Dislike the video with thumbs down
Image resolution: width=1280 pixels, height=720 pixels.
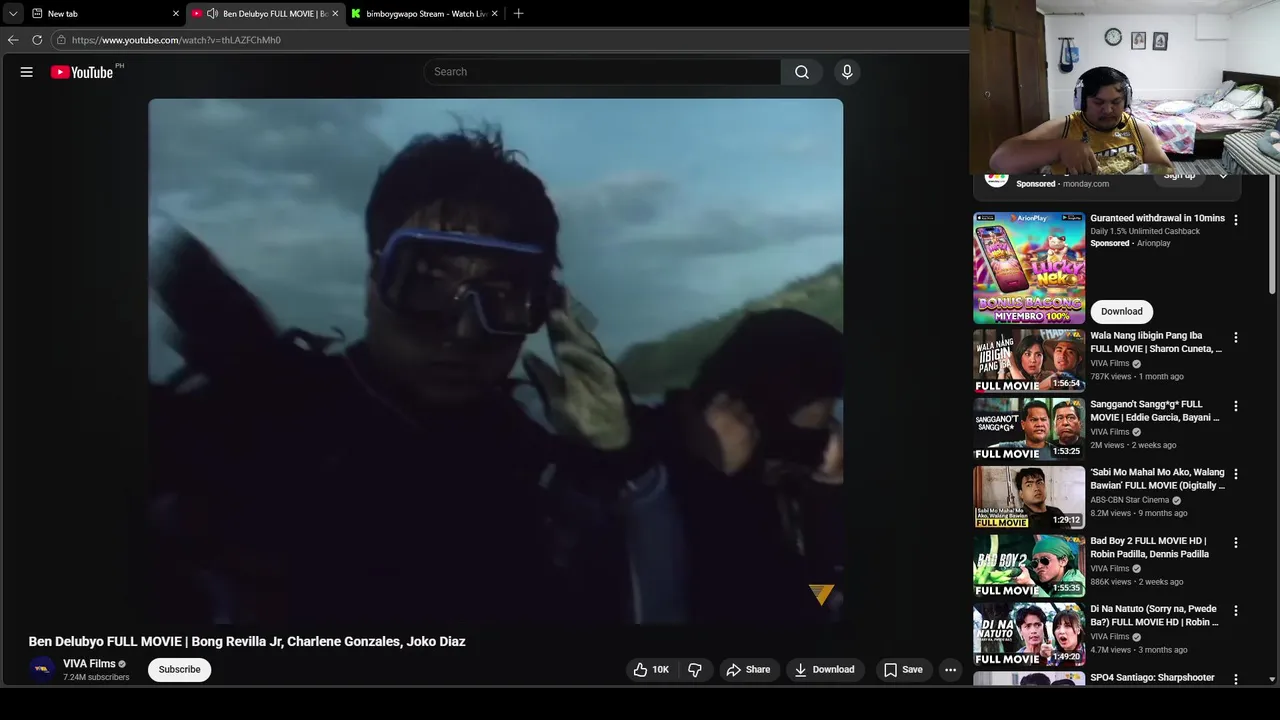695,670
